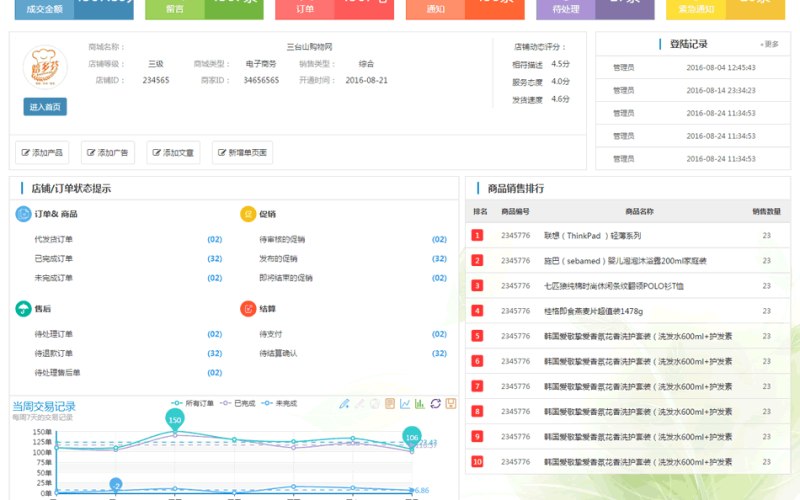Click the pencil mark-line tool in chart toolbar
The height and width of the screenshot is (500, 800).
pyautogui.click(x=344, y=404)
